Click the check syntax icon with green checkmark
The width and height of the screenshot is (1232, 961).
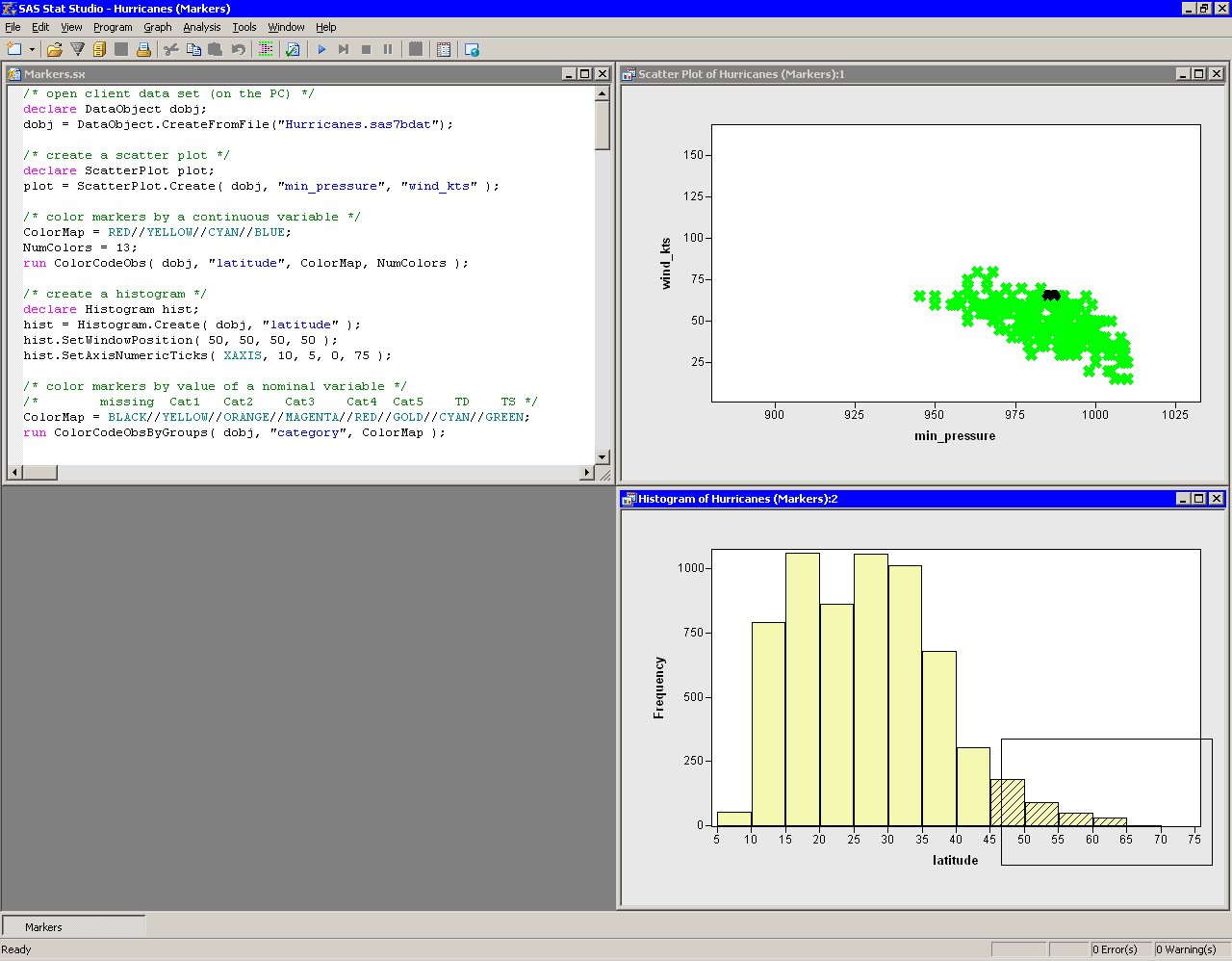293,49
